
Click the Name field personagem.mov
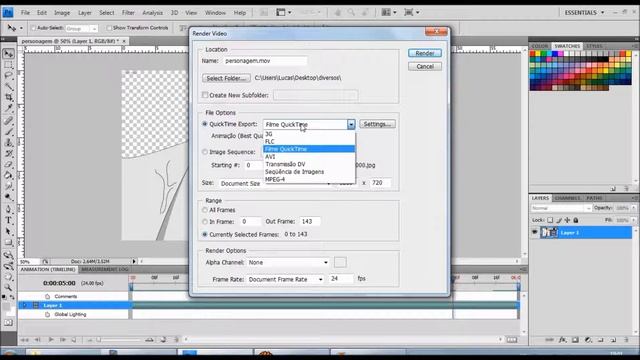[x=265, y=61]
